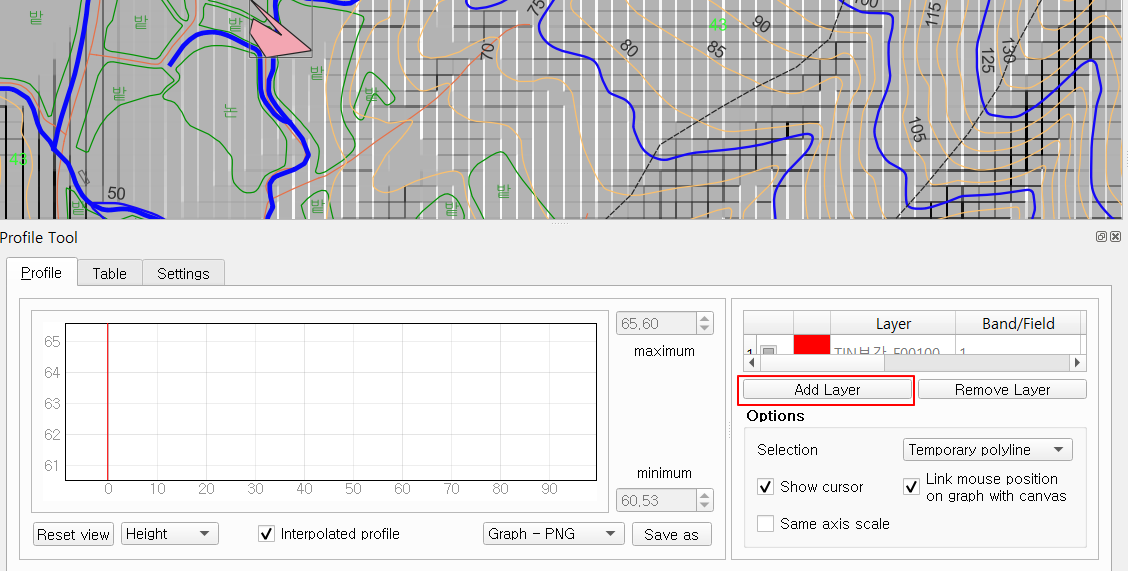Click the panel splitter handle above Profile Tool
The width and height of the screenshot is (1128, 571).
pyautogui.click(x=560, y=224)
